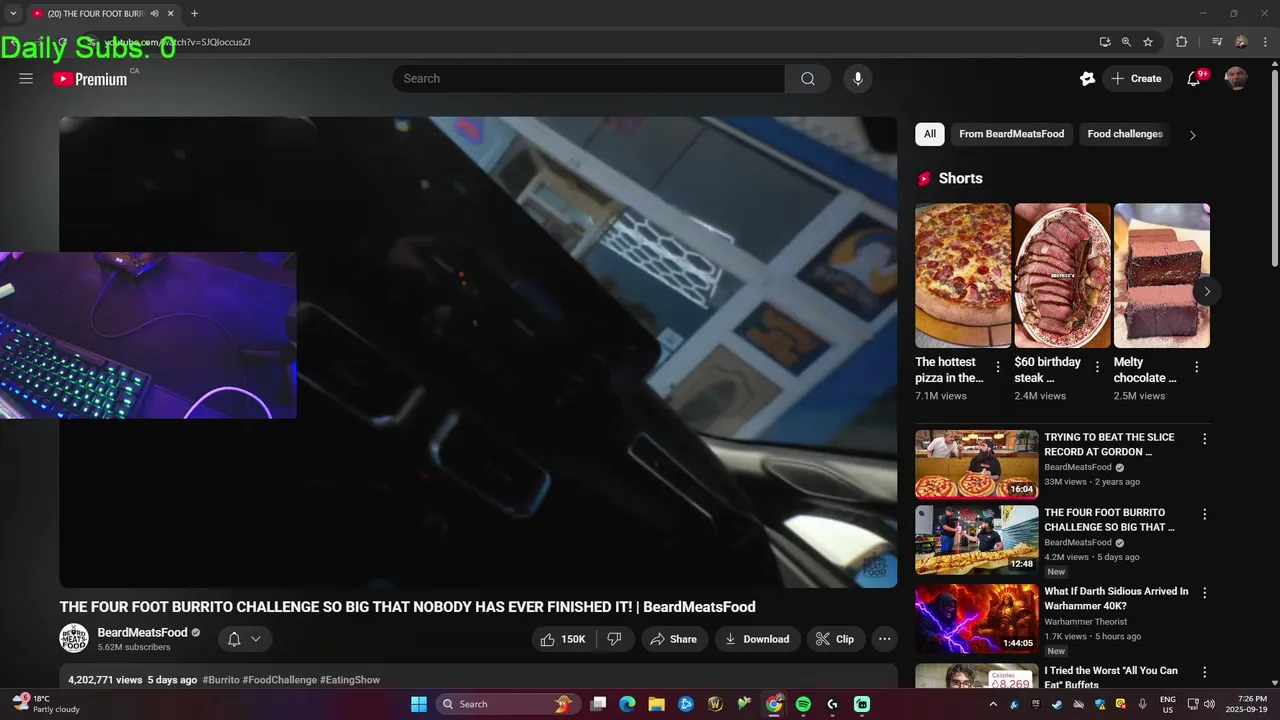
Task: Show hidden system tray icons chevron
Action: coord(995,704)
